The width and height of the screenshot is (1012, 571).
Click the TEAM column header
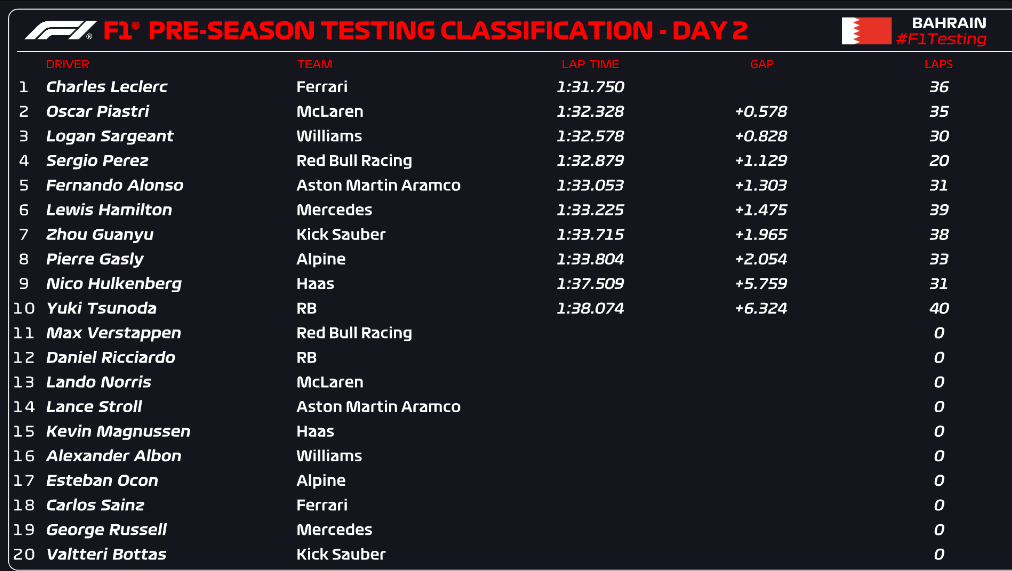[314, 64]
